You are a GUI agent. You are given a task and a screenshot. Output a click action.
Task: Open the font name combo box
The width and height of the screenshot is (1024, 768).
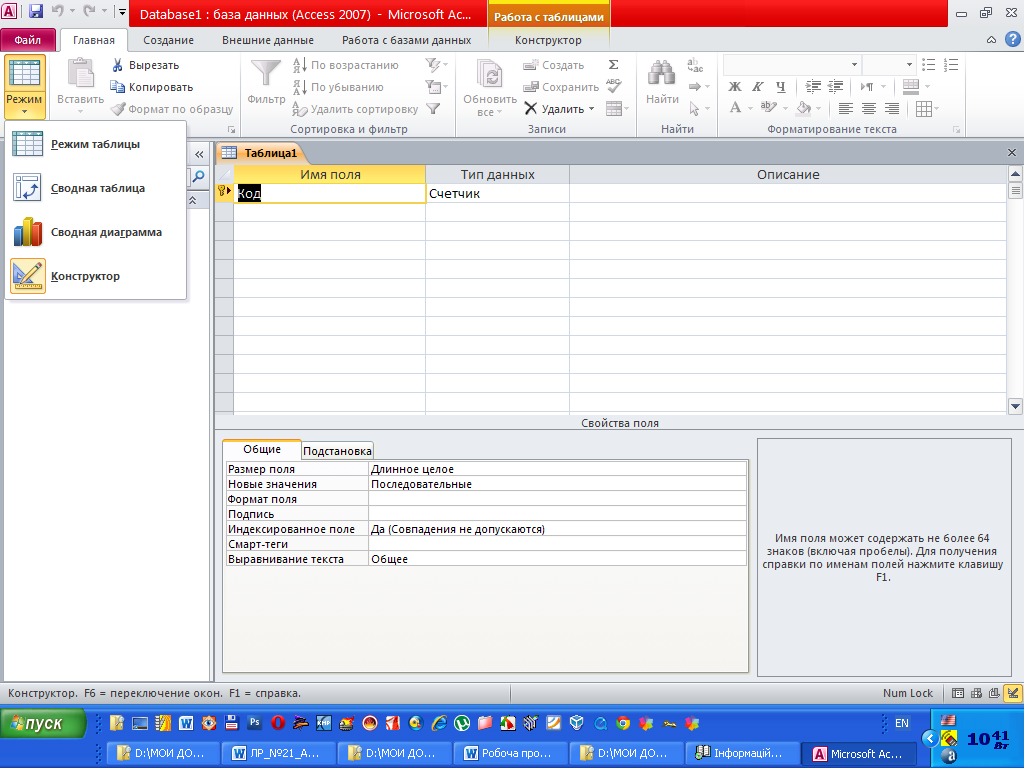pos(792,65)
